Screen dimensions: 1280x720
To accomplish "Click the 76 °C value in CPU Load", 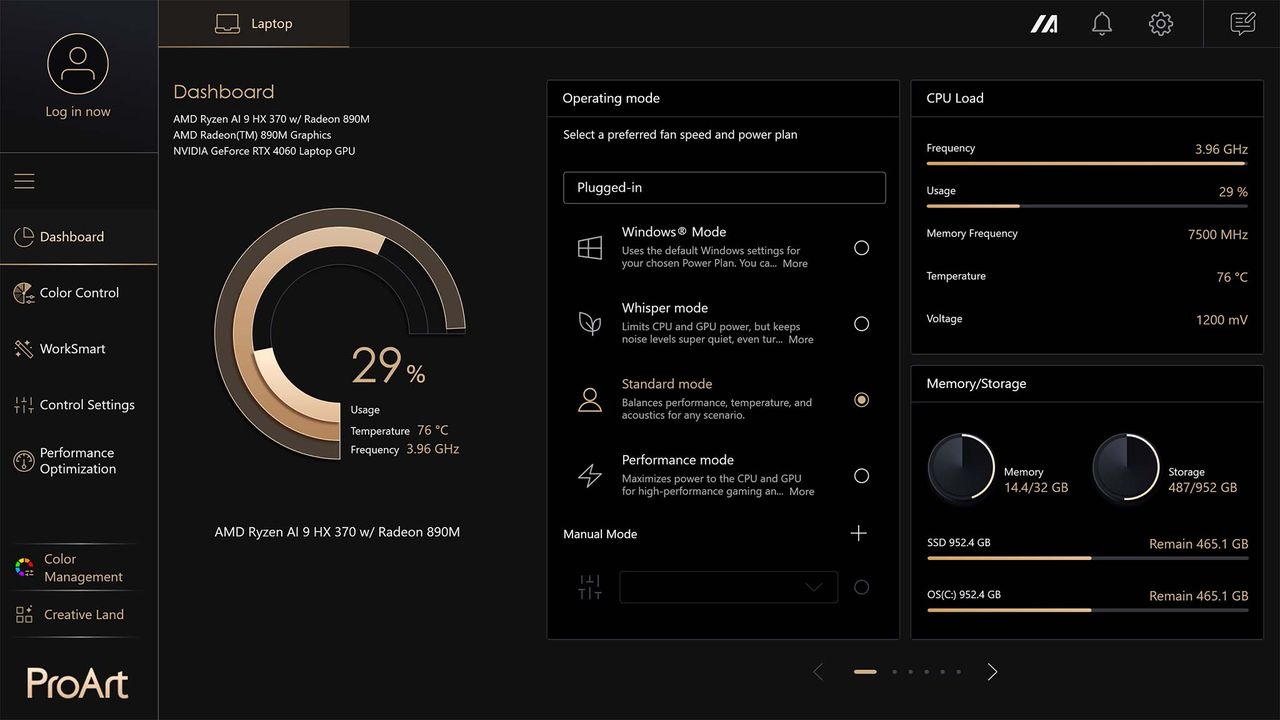I will tap(1232, 277).
